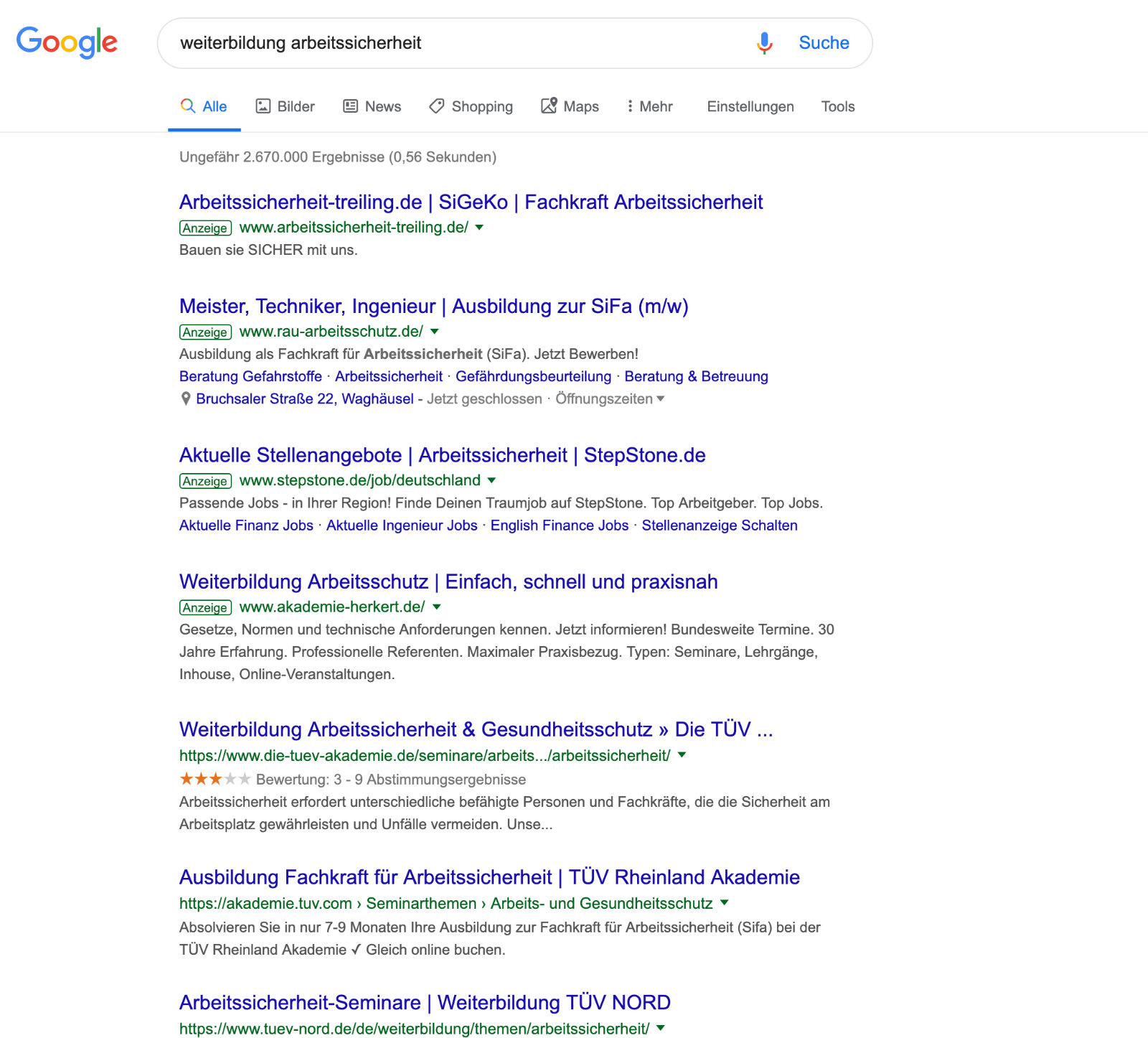
Task: Open the News search tab
Action: (372, 106)
